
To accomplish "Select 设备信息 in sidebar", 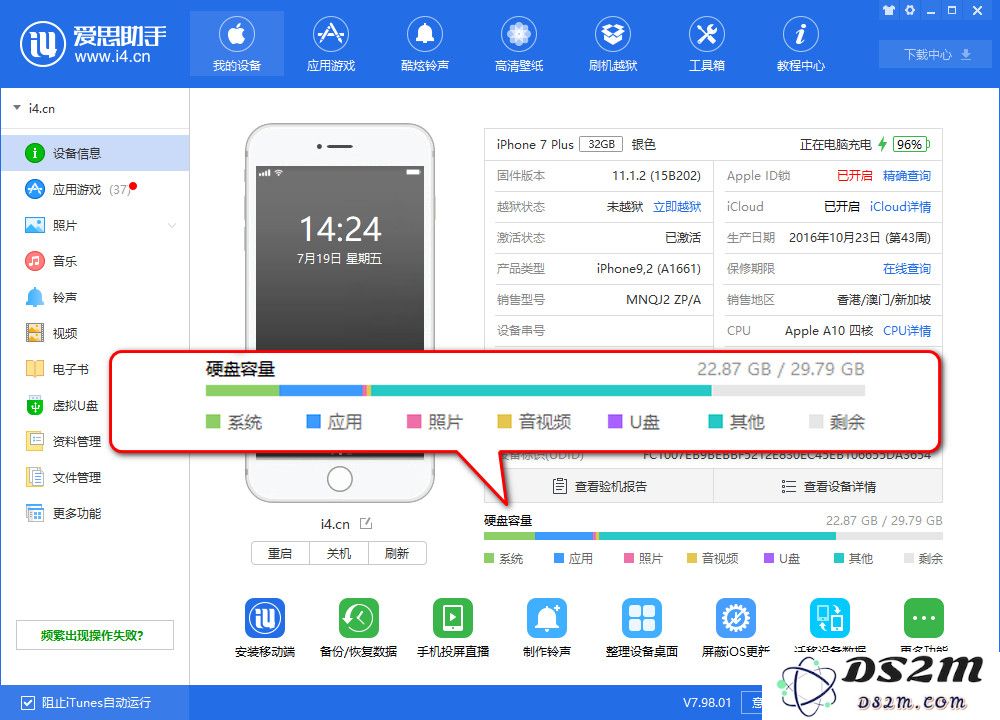I will (95, 153).
